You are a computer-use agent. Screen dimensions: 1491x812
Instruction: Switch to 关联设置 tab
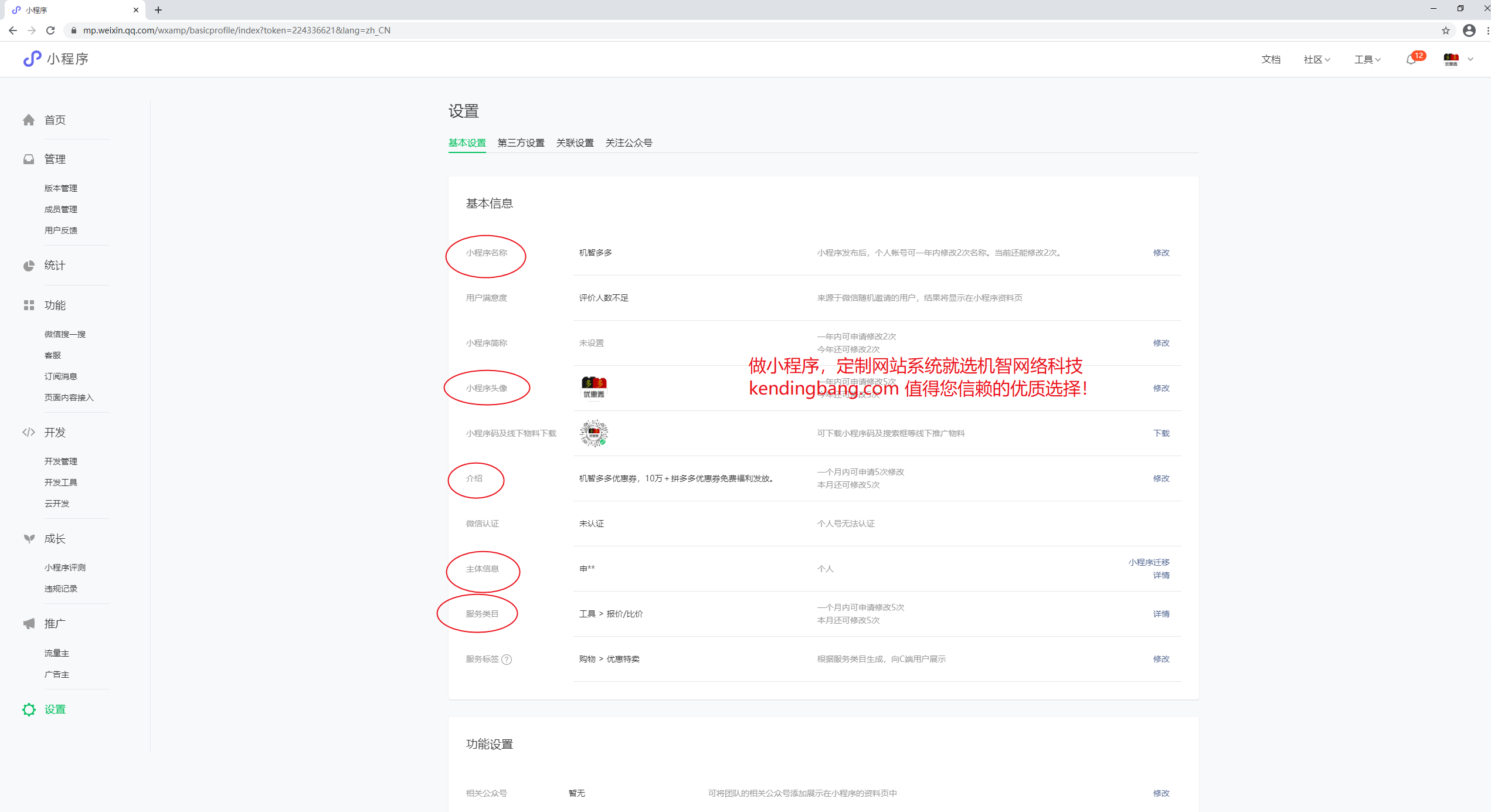(575, 142)
